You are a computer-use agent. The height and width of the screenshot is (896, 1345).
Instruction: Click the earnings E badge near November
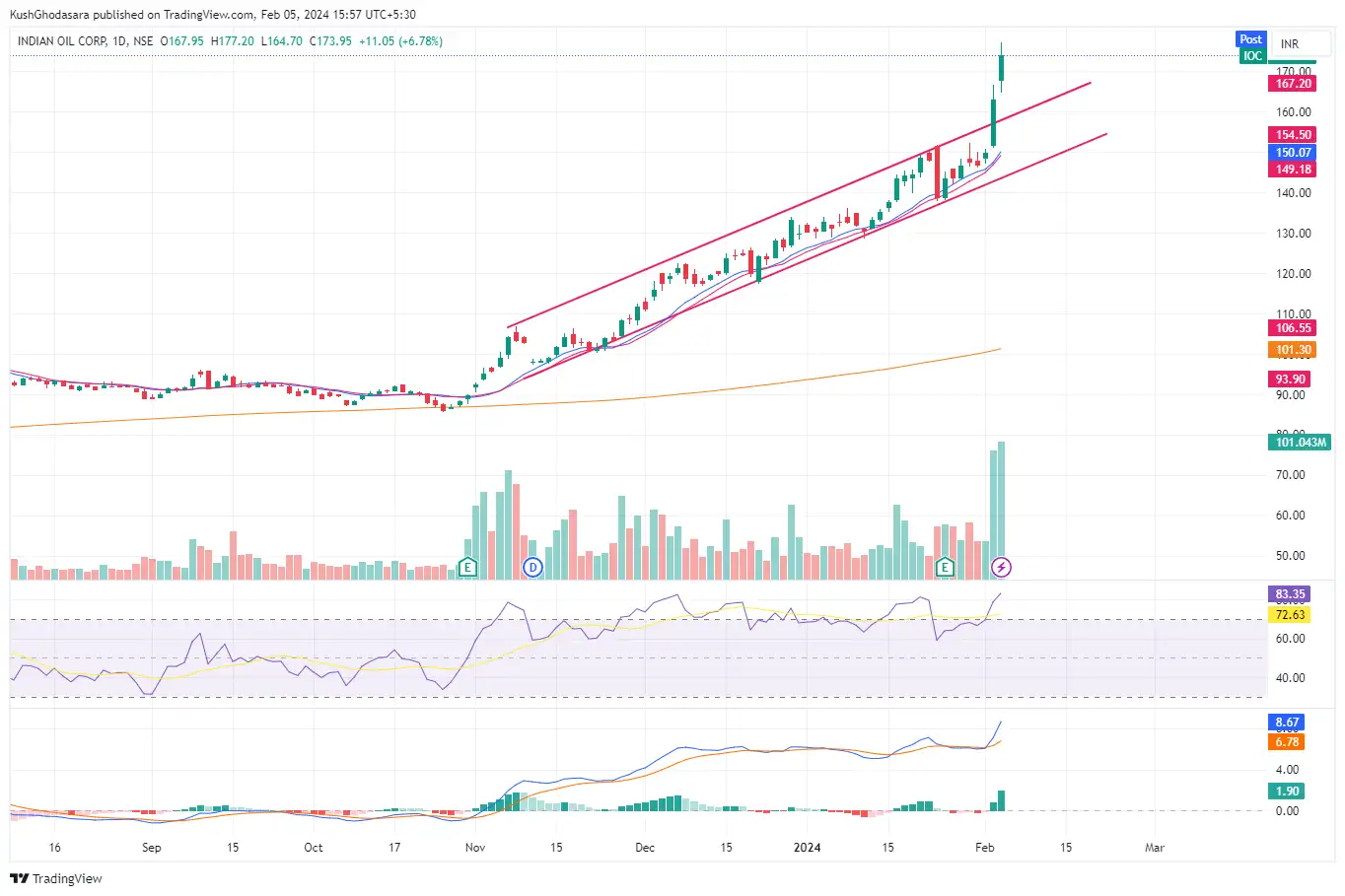(466, 567)
